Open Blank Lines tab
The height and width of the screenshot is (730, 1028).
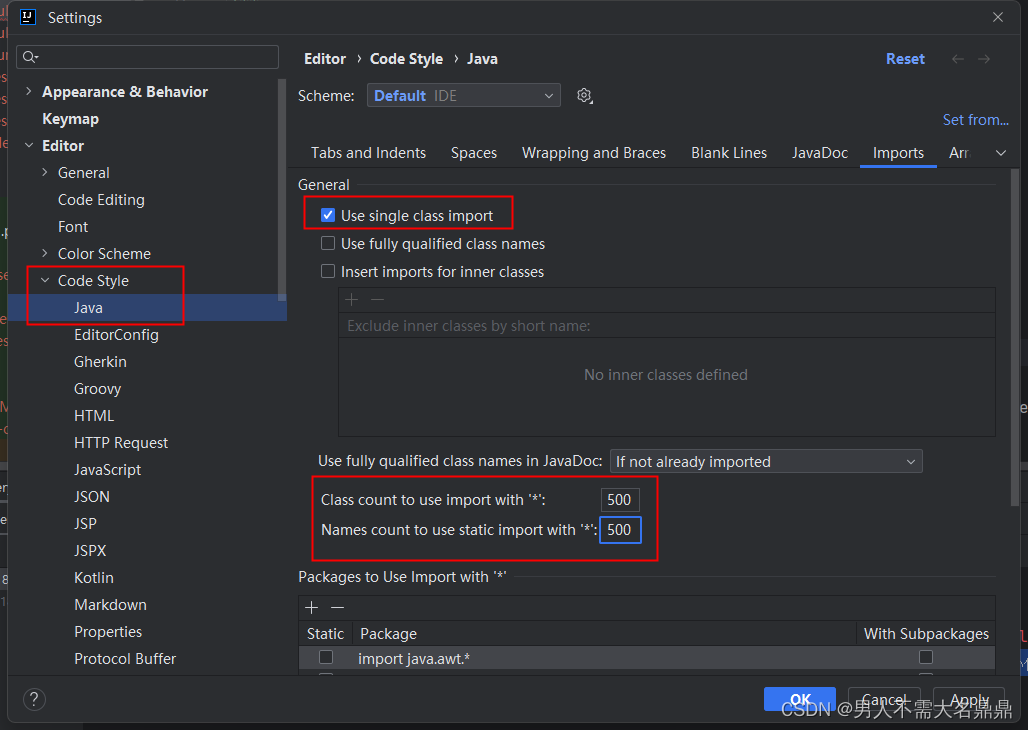[729, 153]
